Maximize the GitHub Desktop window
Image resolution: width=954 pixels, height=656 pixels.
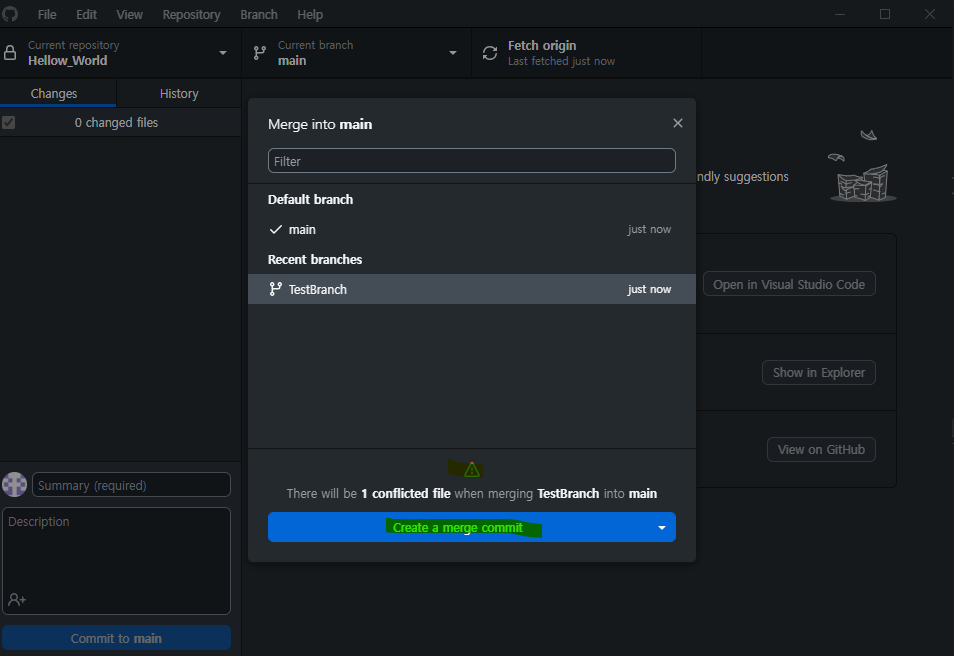pos(885,13)
